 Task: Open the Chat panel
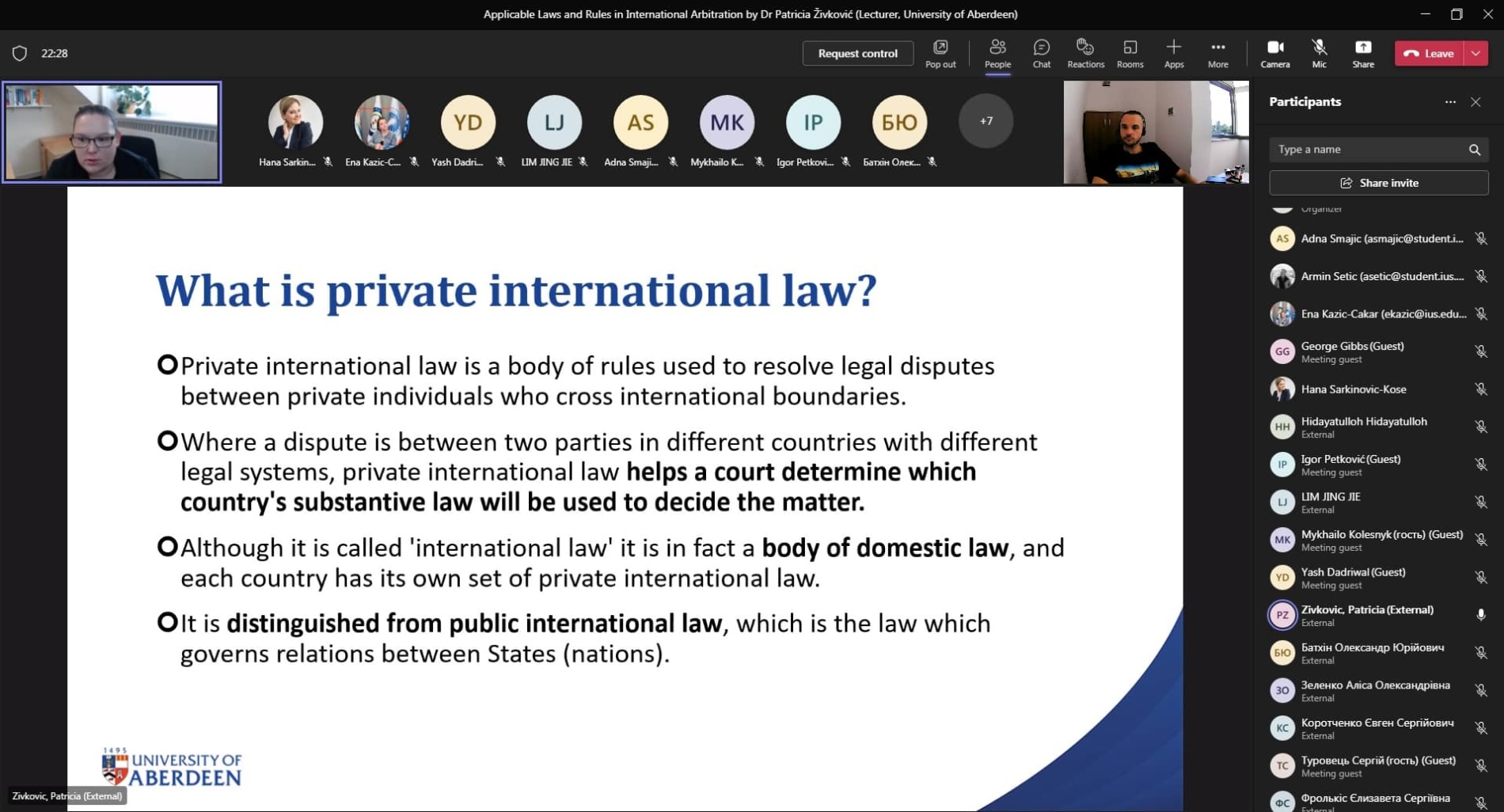(x=1041, y=53)
